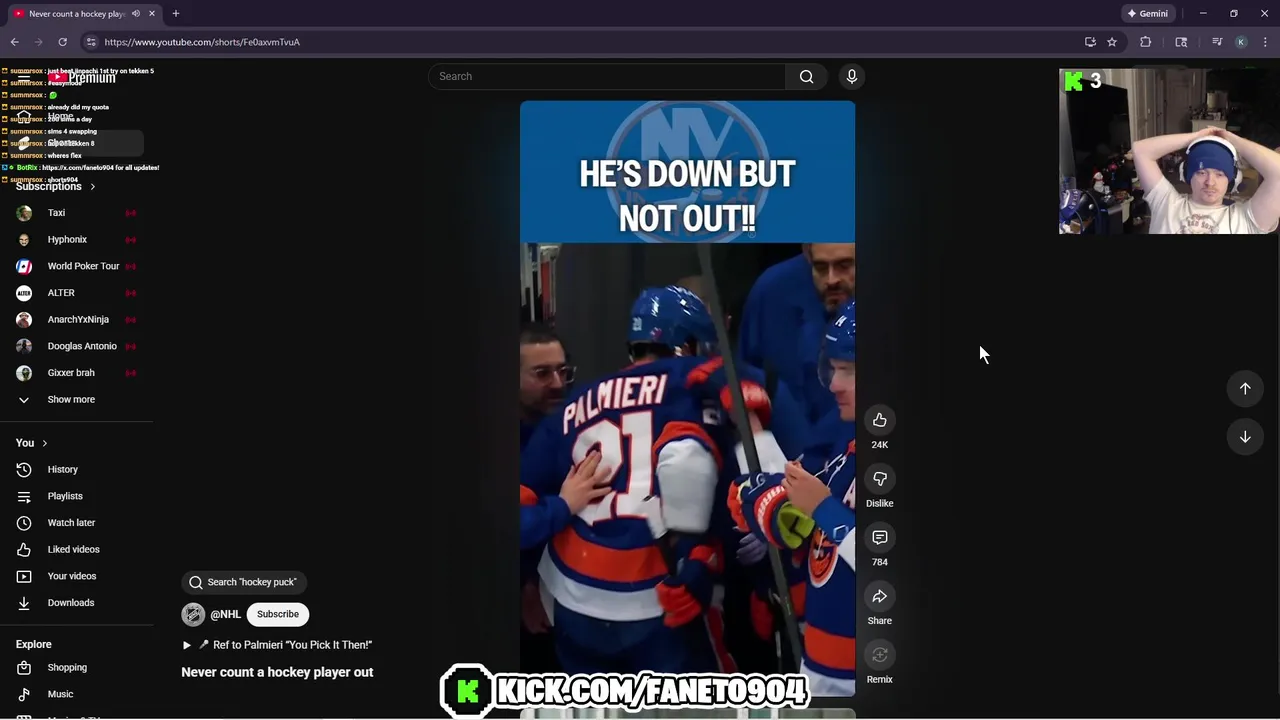Click the address bar URL
This screenshot has width=1280, height=720.
coord(201,42)
